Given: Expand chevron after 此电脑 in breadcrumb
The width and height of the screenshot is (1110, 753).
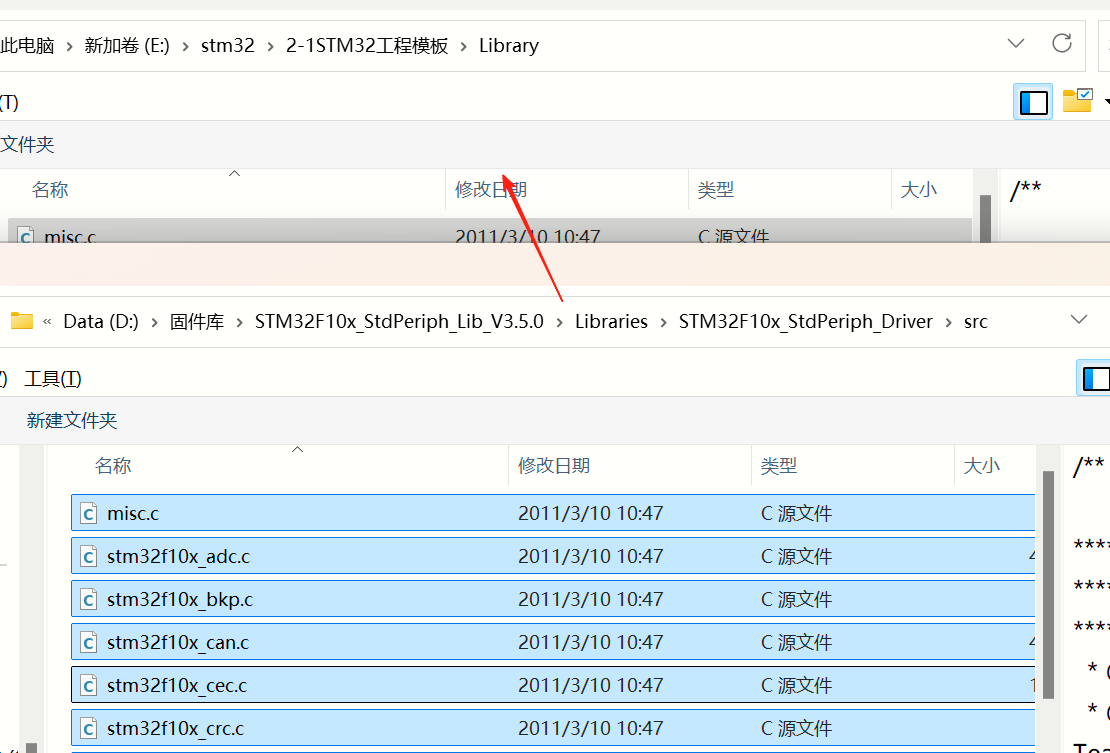Looking at the screenshot, I should [69, 47].
